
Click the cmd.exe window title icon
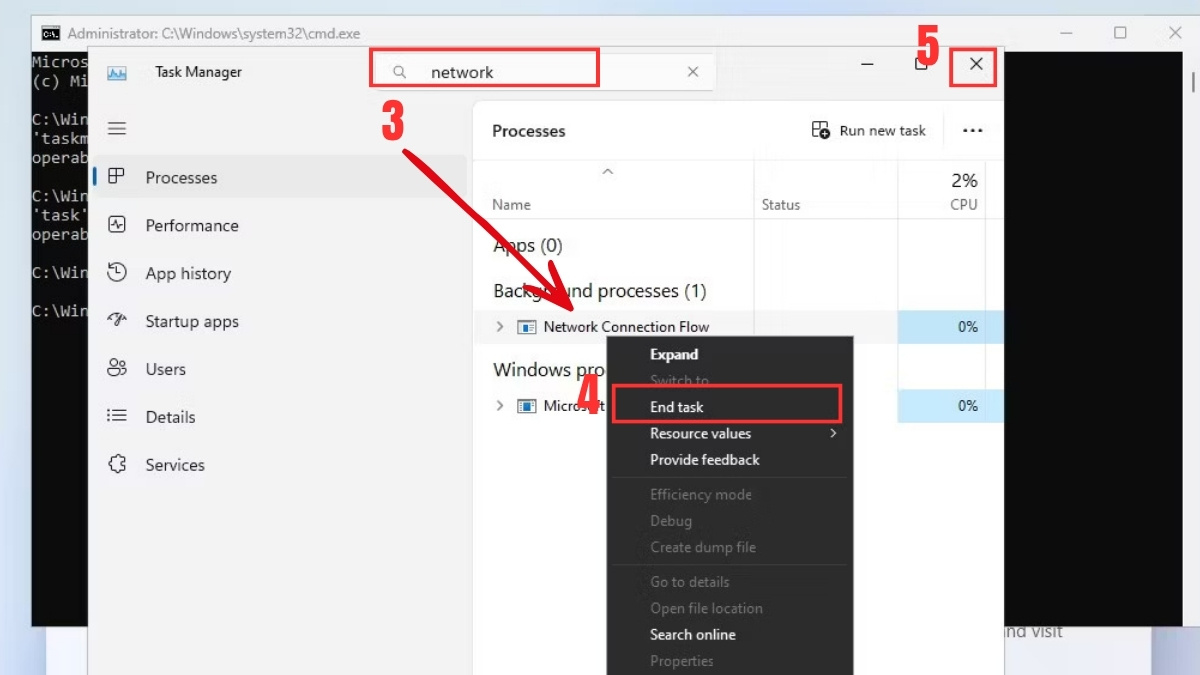50,33
